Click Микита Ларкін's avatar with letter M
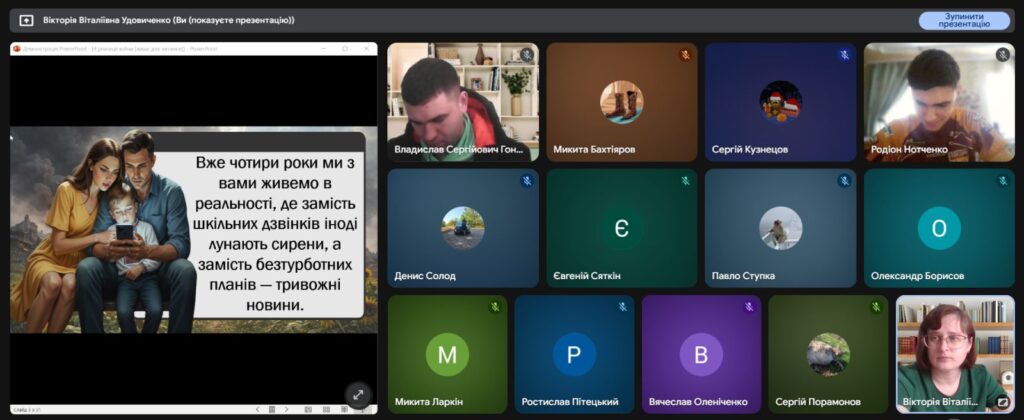 click(x=447, y=354)
